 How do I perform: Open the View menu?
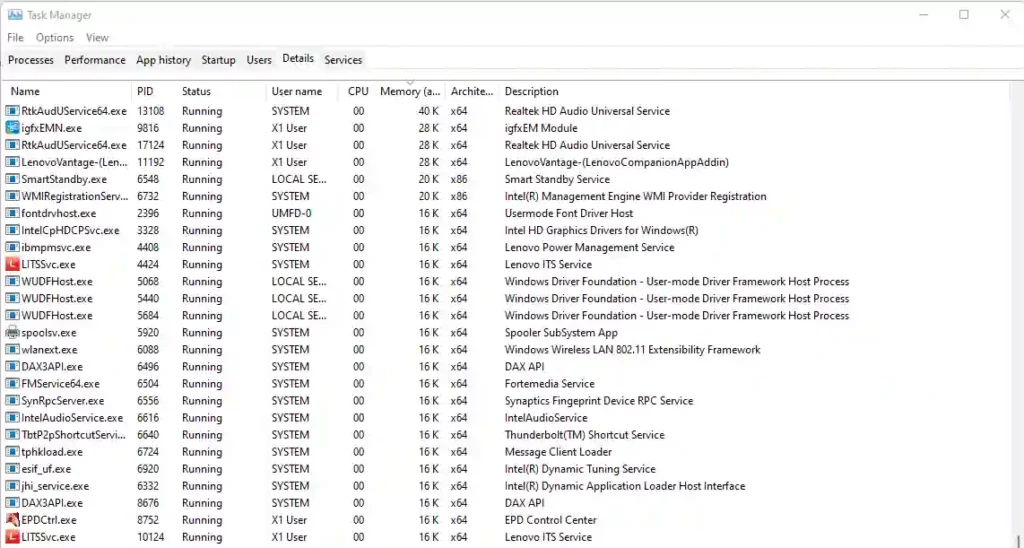click(x=97, y=38)
